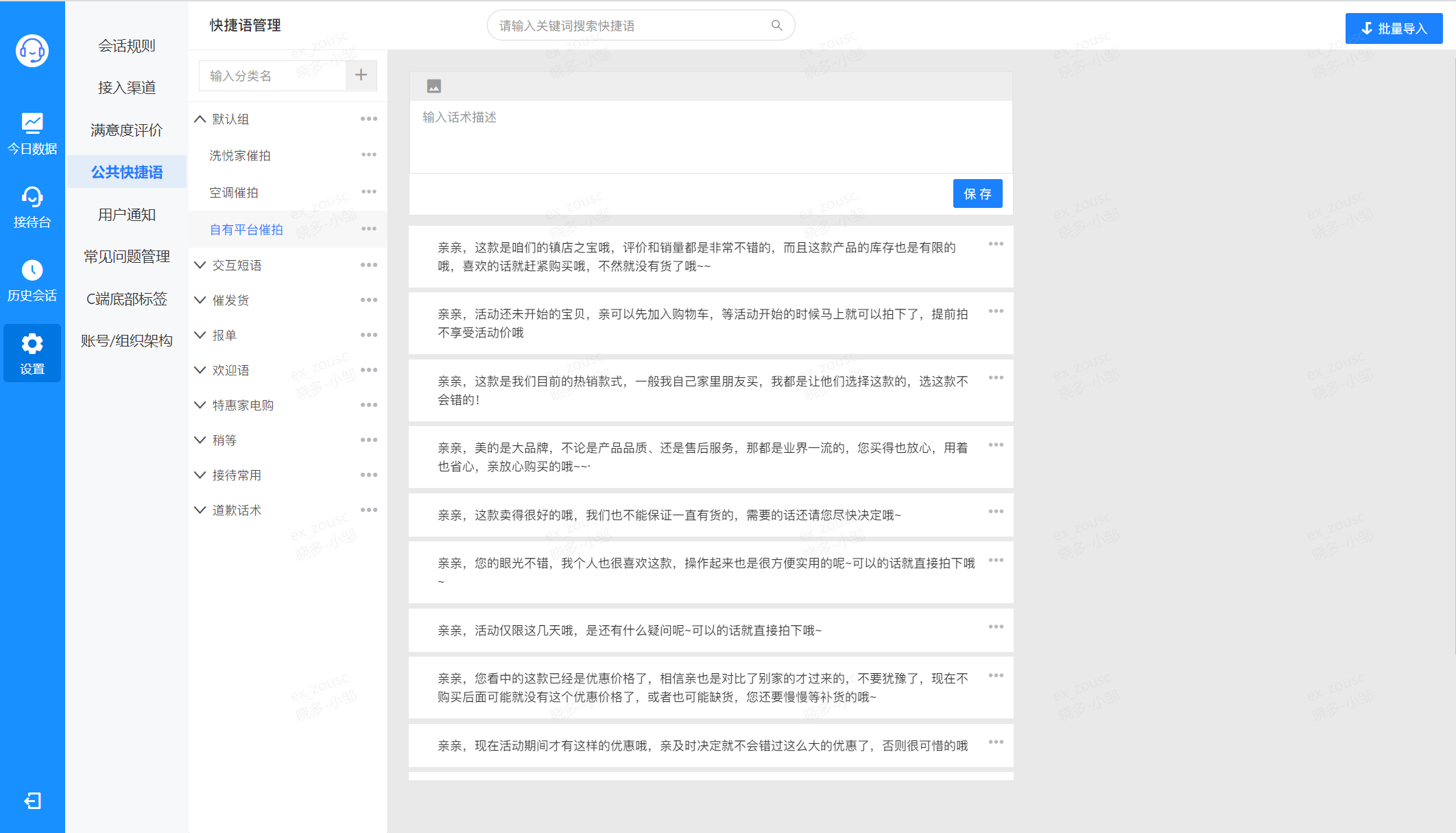Click the 批量导入 button
The image size is (1456, 833).
pos(1394,29)
